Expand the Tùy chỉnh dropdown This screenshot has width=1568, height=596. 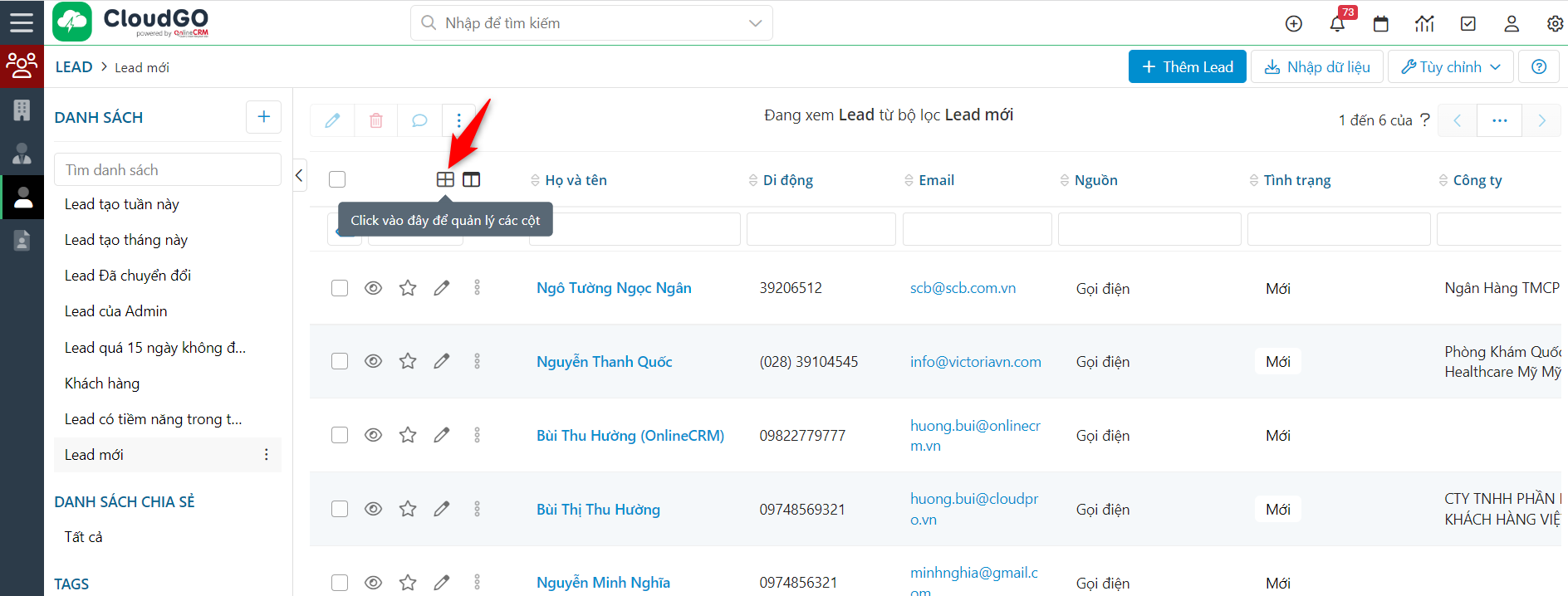(1450, 67)
